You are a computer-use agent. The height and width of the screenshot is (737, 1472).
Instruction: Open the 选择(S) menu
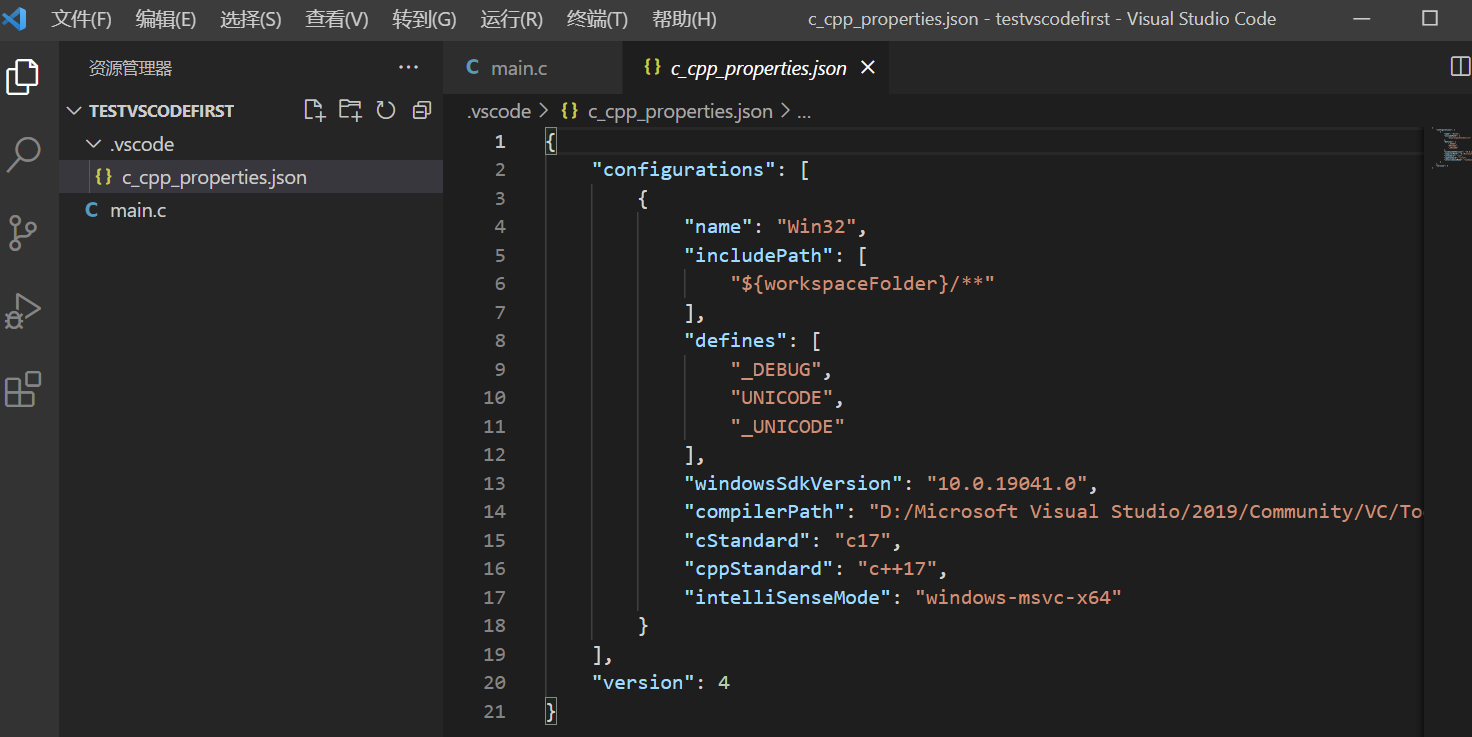[x=251, y=19]
